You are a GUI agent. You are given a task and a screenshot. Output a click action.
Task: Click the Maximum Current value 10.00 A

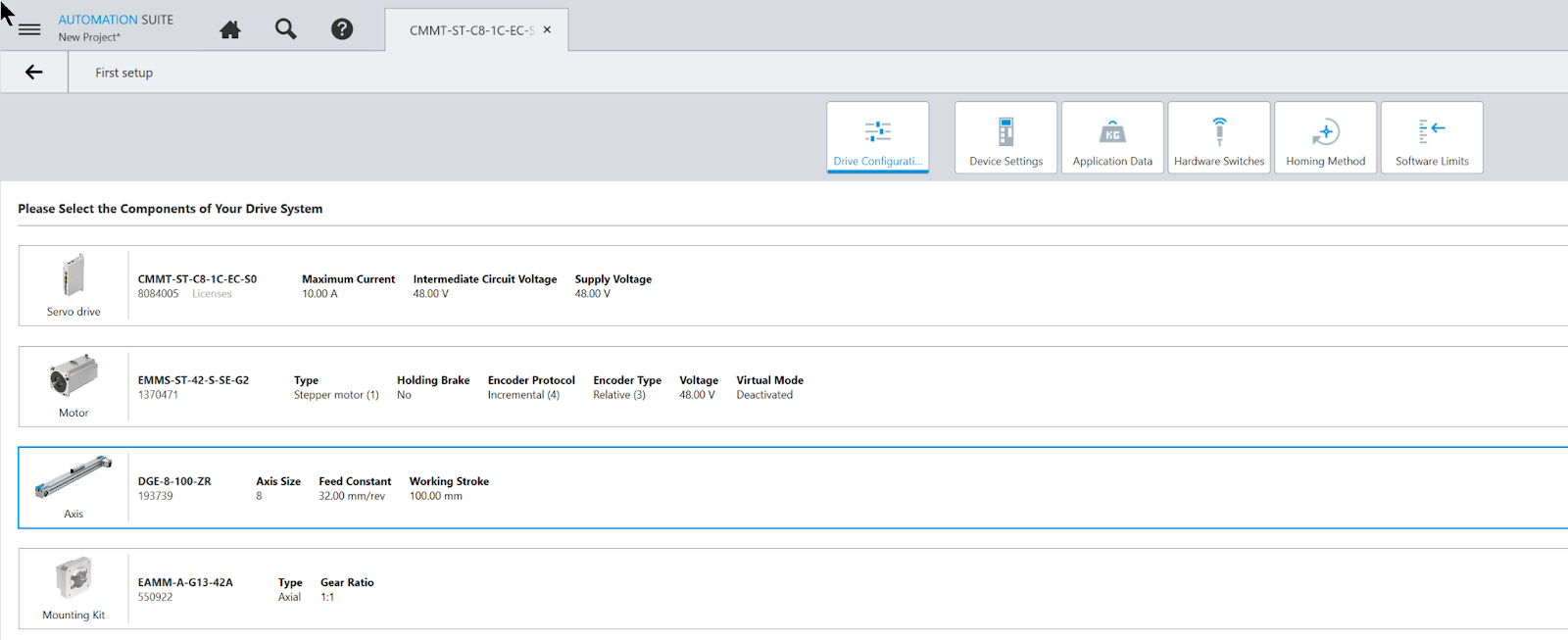pos(319,294)
